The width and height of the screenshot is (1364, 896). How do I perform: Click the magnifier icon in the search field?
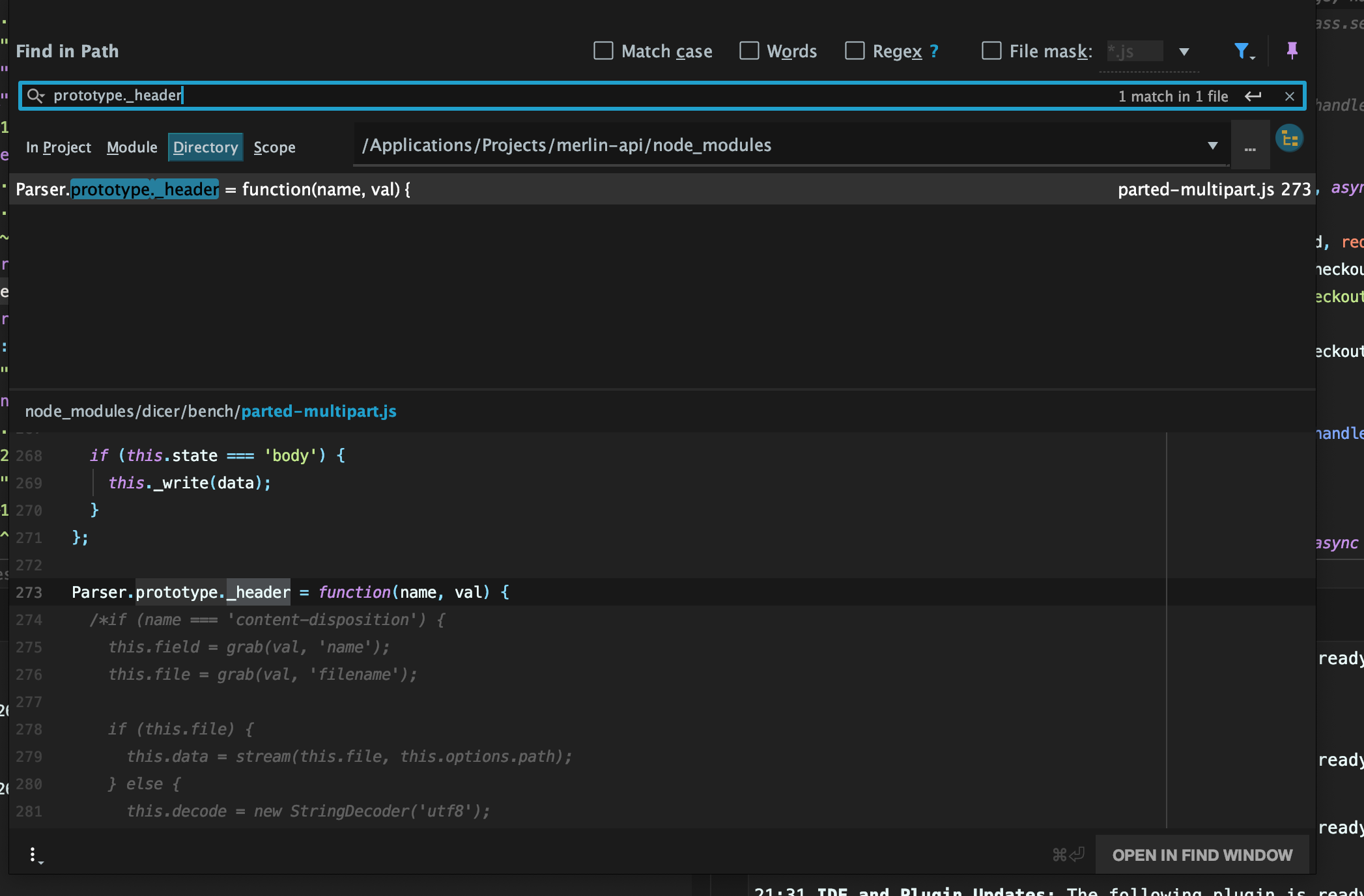(x=36, y=96)
